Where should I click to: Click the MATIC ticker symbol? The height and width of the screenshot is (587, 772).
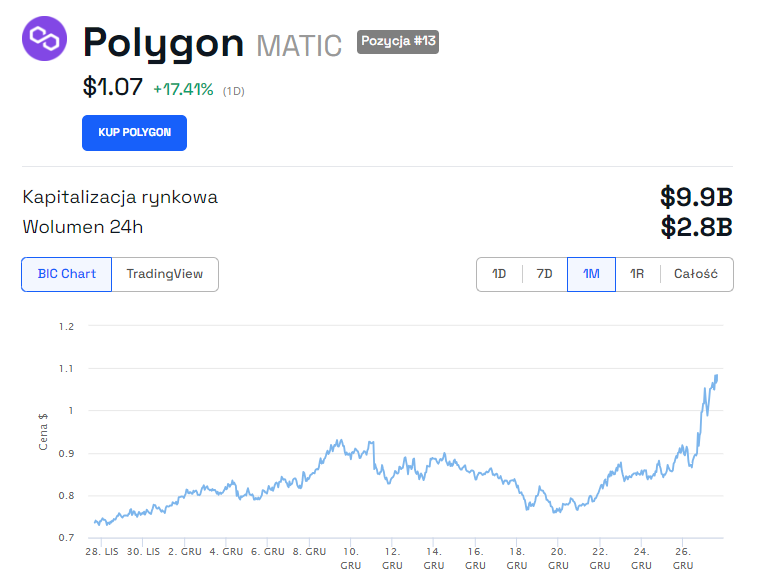[299, 46]
